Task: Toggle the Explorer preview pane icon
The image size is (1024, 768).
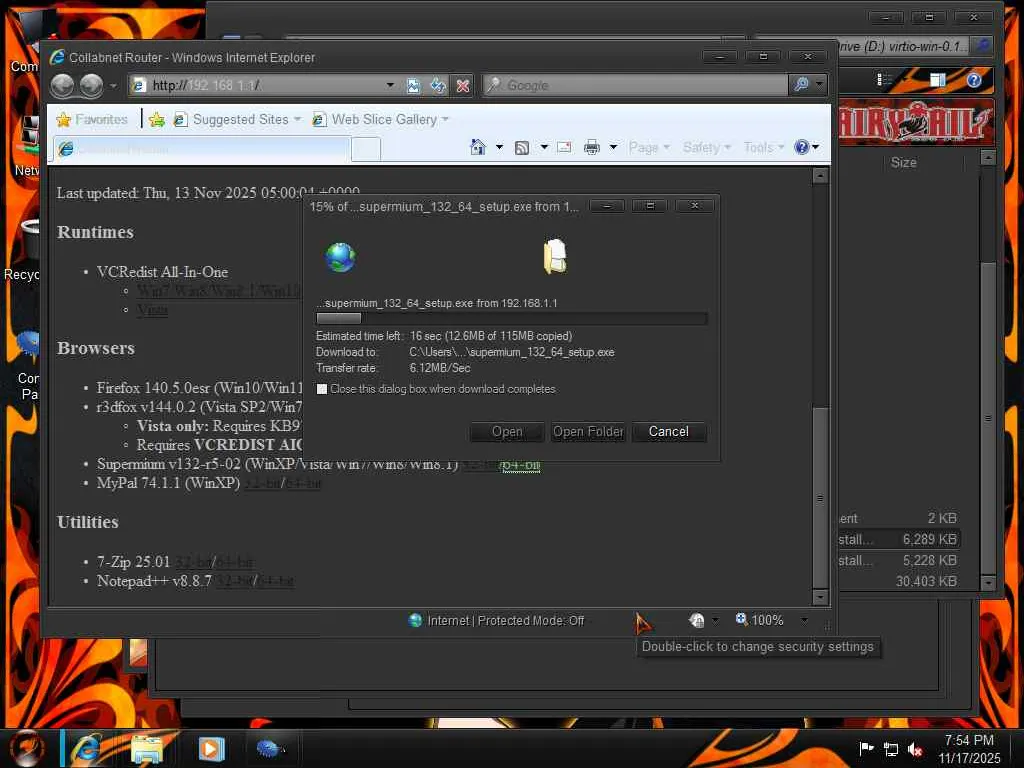Action: click(938, 80)
